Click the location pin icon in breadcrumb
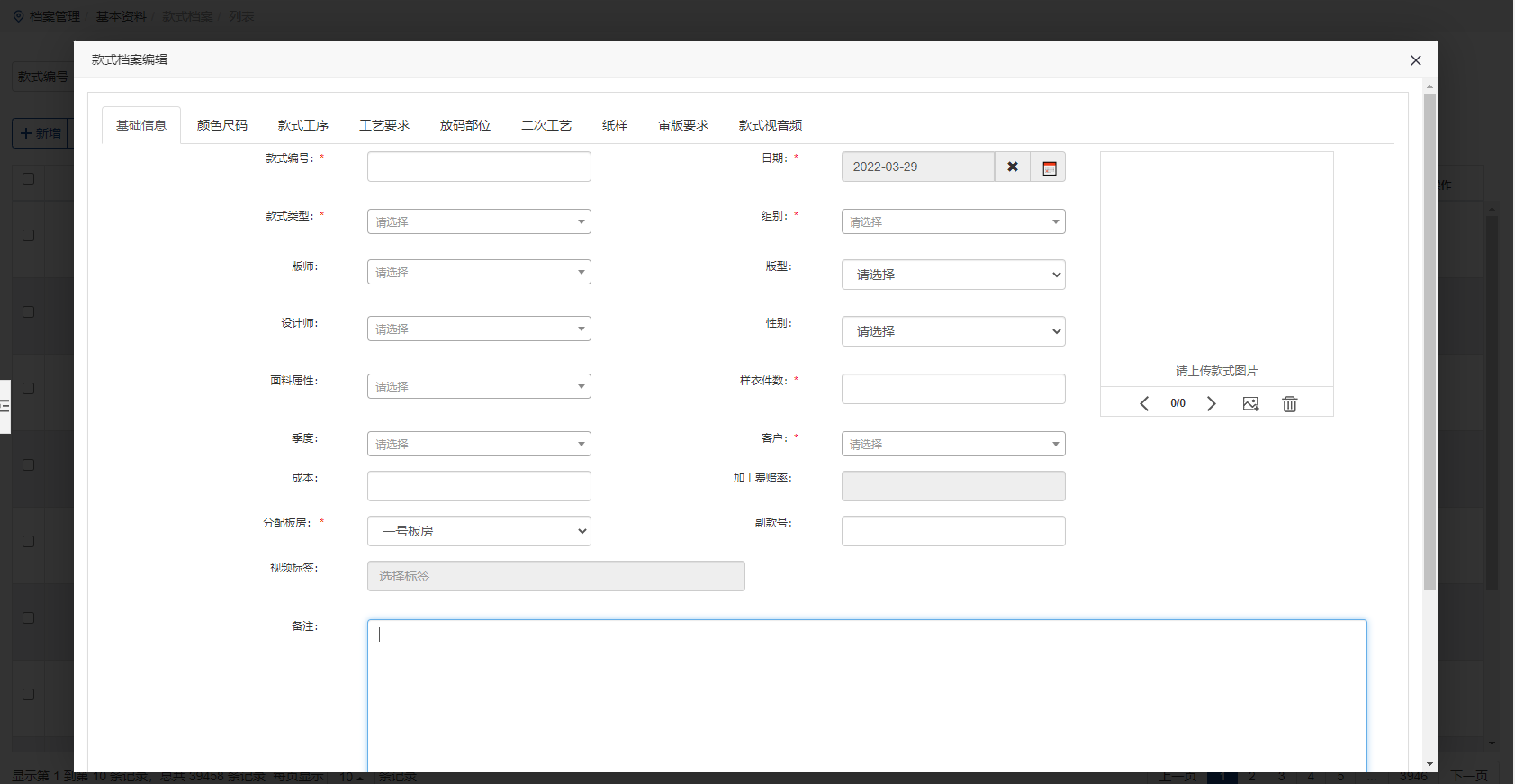The image size is (1515, 784). [x=18, y=16]
